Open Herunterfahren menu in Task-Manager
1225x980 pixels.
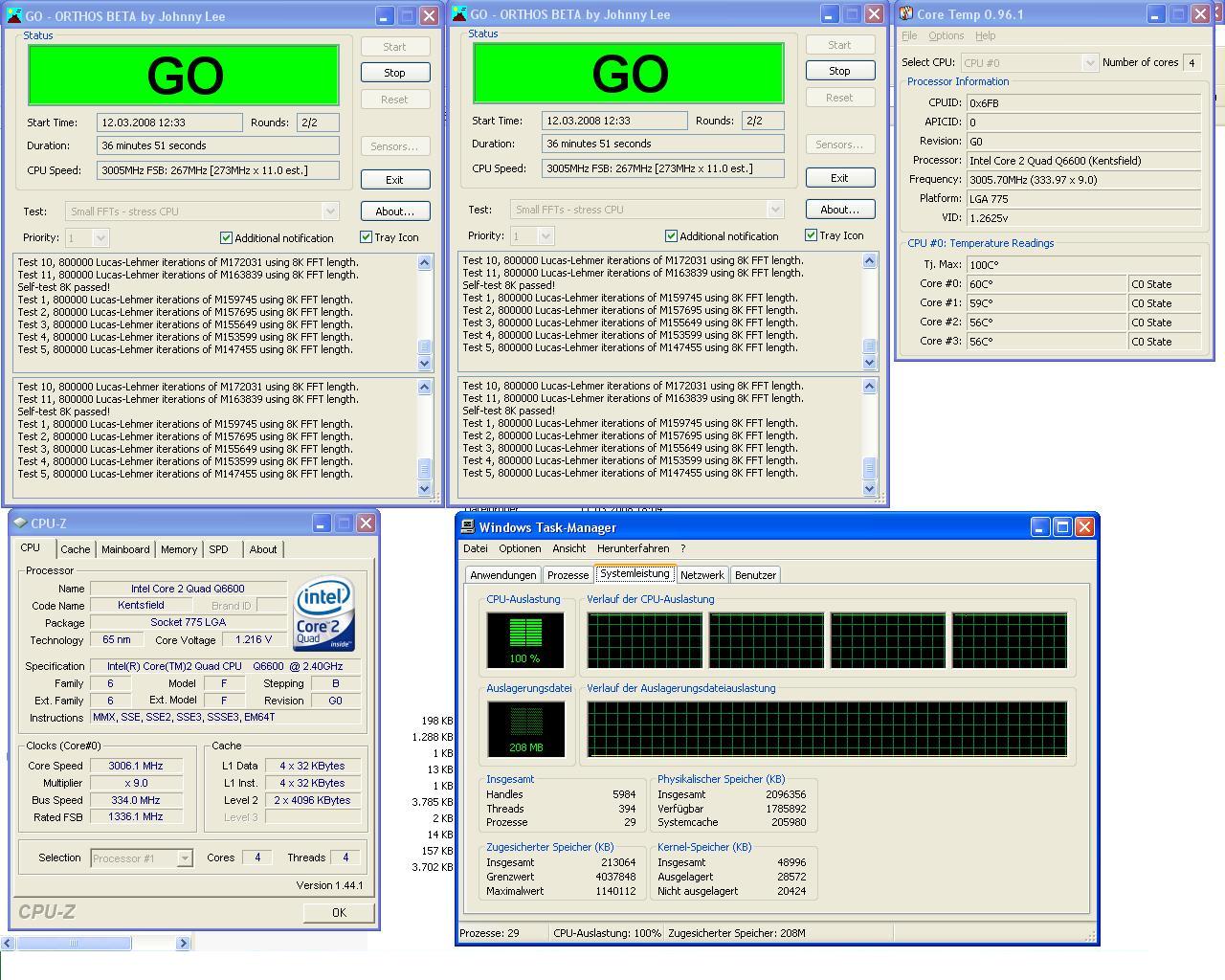pos(634,549)
